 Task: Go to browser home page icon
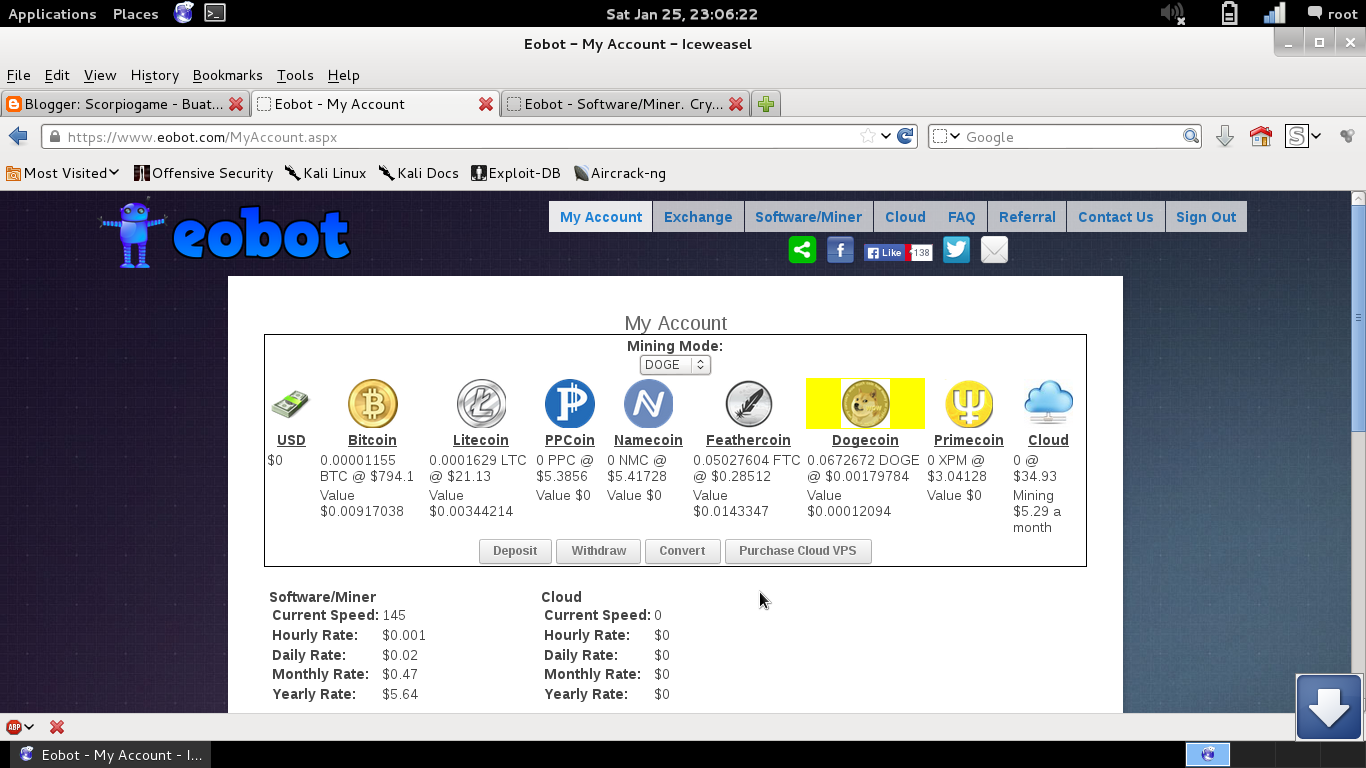pyautogui.click(x=1261, y=137)
